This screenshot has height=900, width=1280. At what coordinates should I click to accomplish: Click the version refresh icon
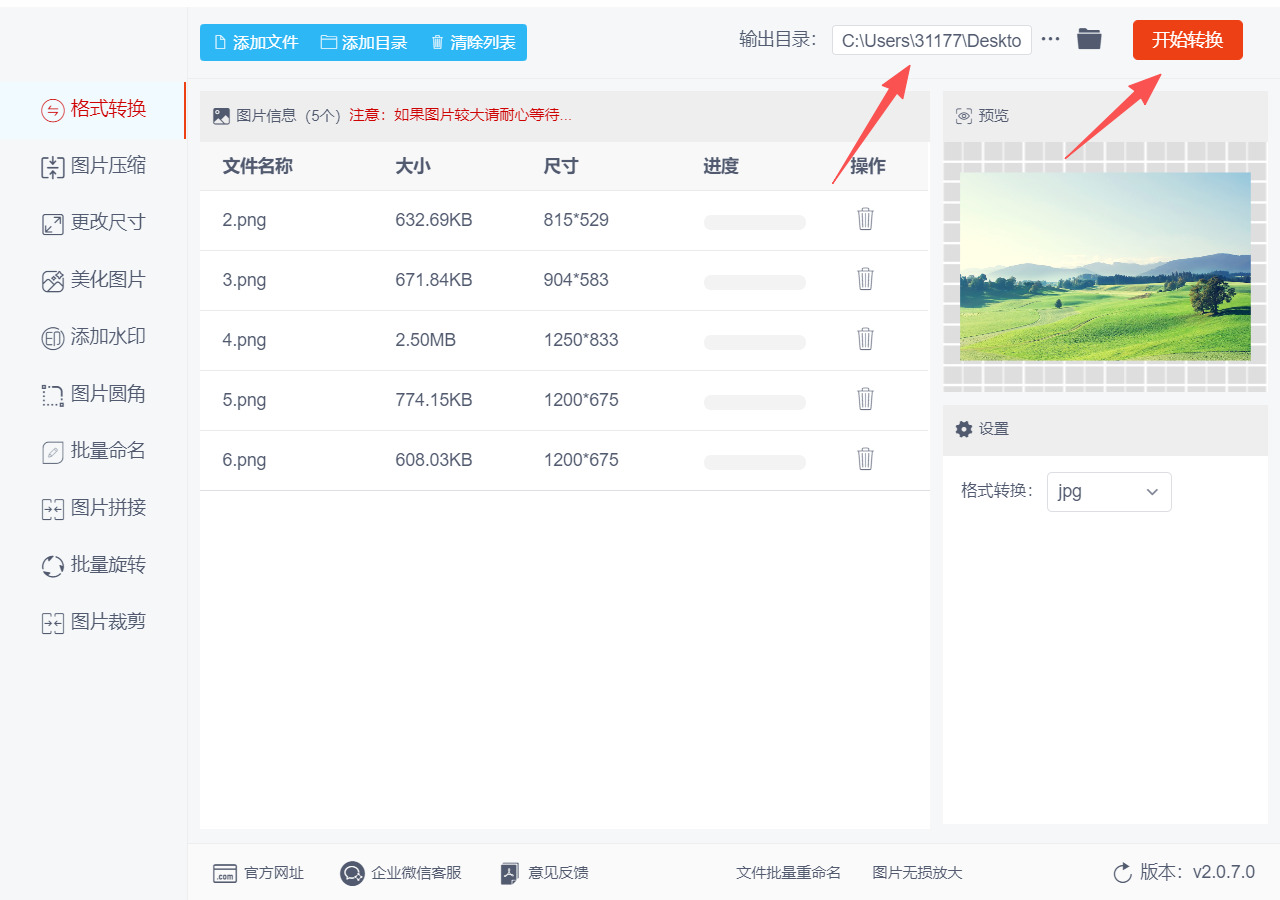[x=1123, y=873]
